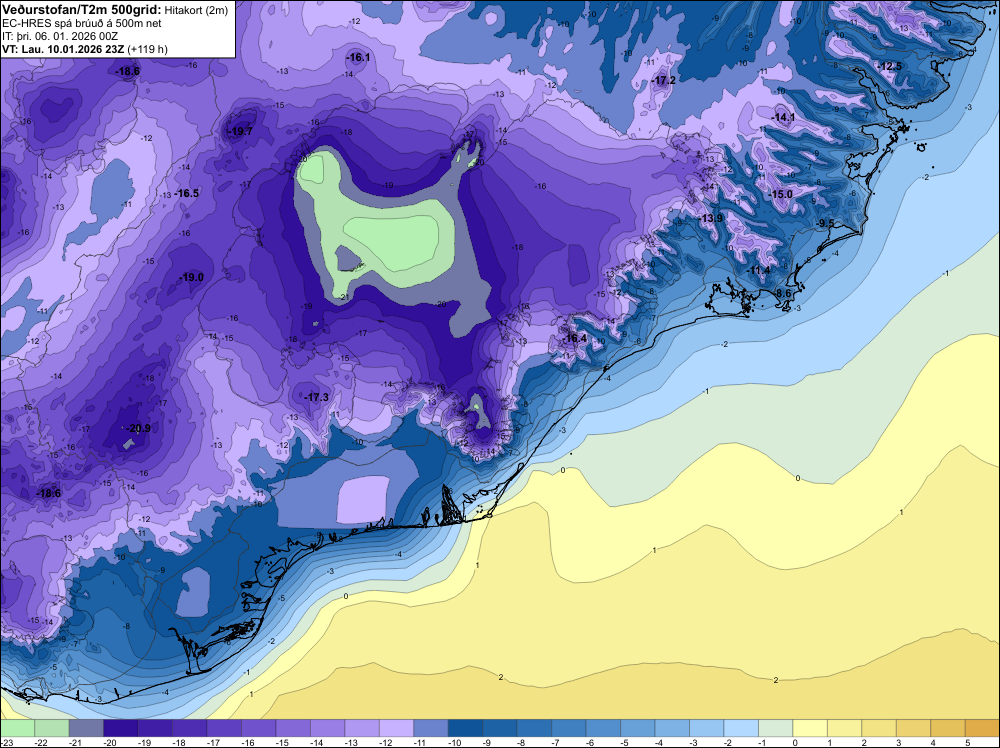
Task: Click the valid time 'VT: Lau. 10.01.2026 23Z'
Action: (64, 49)
